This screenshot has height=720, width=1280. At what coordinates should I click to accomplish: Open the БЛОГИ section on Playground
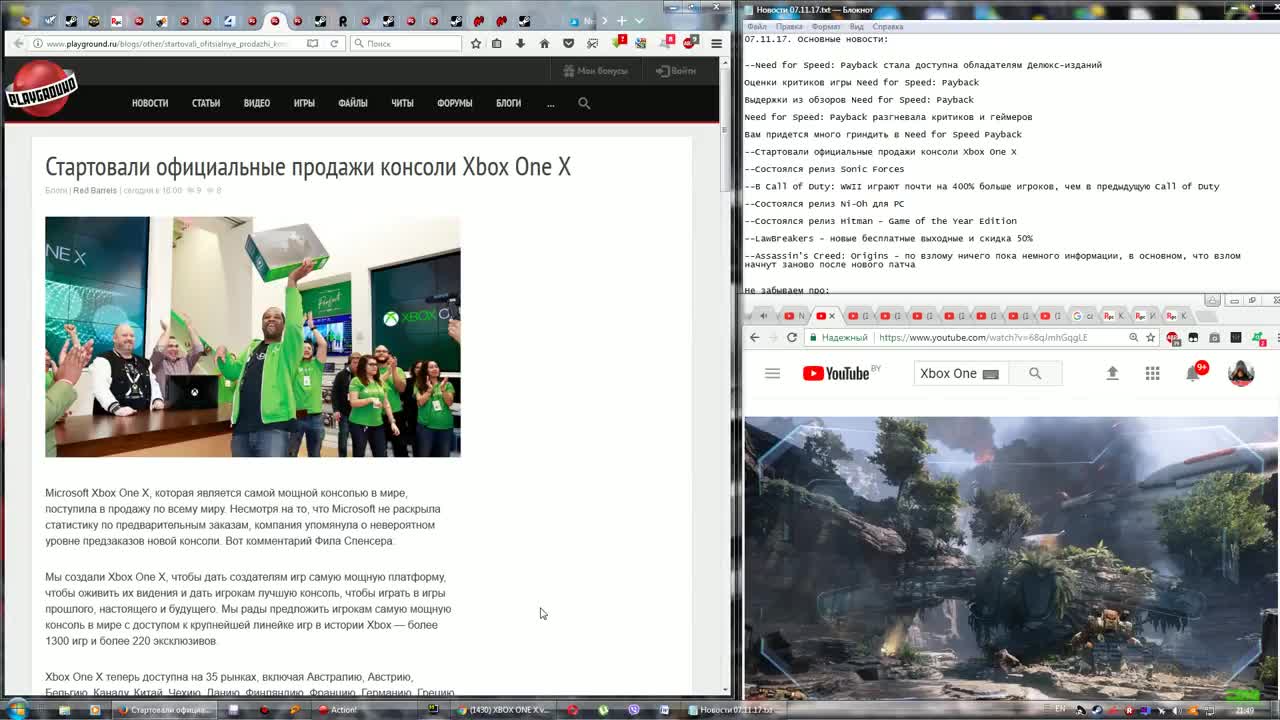(x=508, y=103)
